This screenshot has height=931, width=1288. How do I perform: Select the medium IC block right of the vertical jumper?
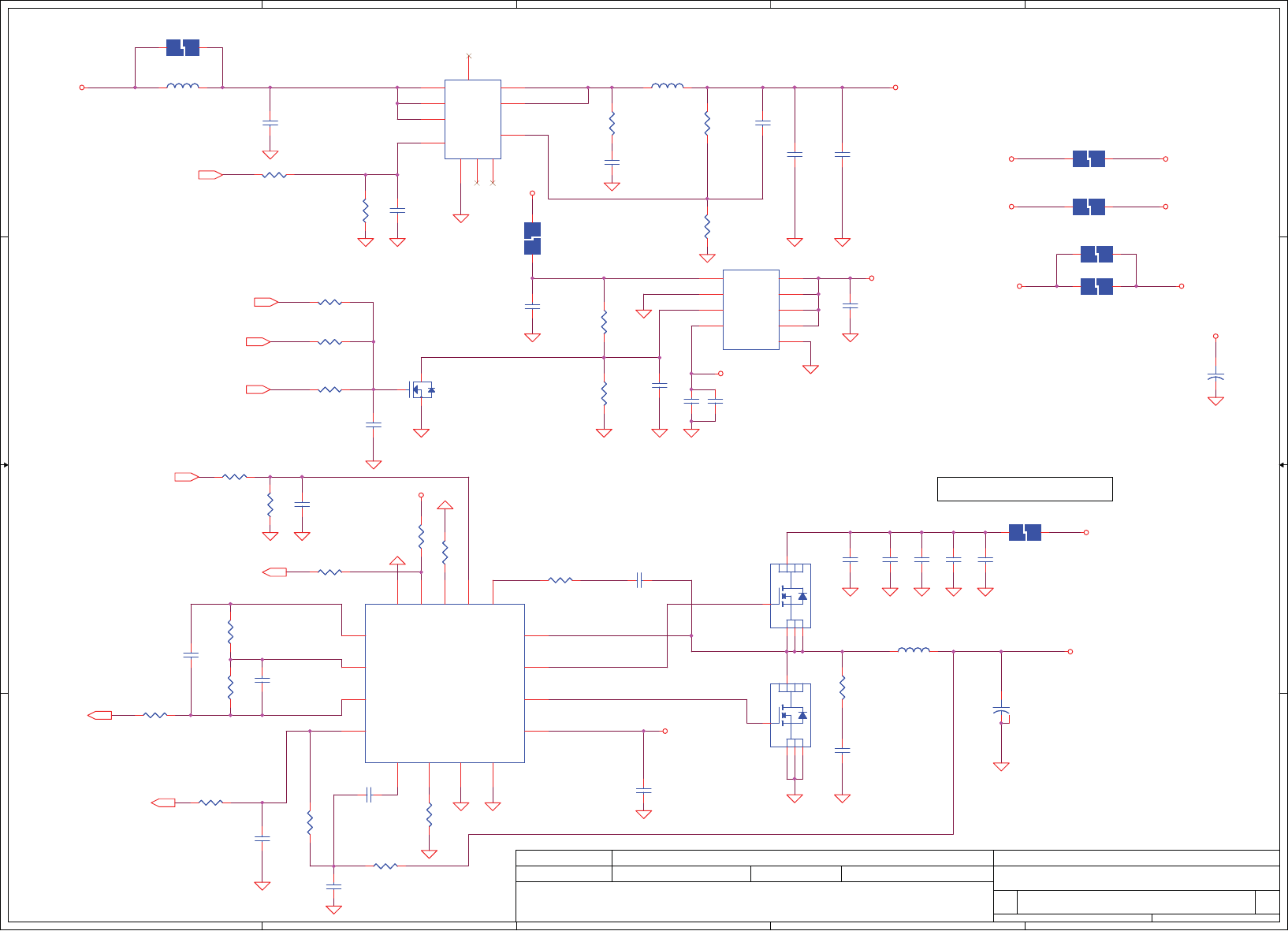coord(751,310)
